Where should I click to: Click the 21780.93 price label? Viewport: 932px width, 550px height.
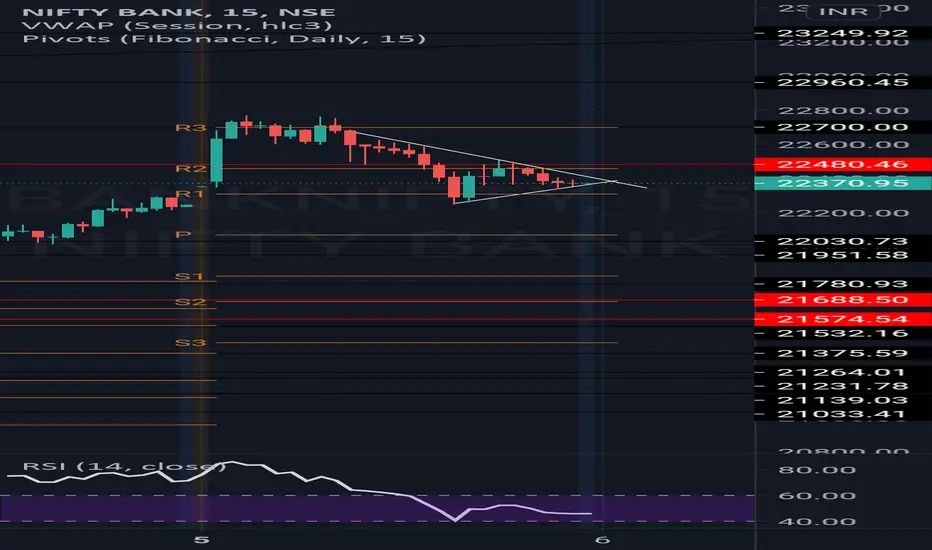(842, 284)
